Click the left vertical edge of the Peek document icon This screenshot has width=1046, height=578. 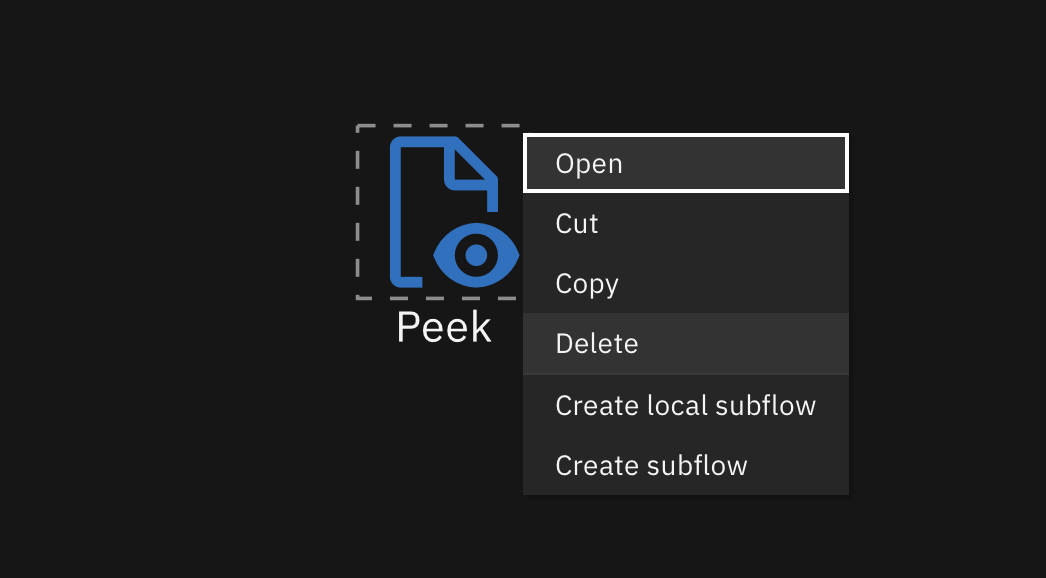click(396, 210)
